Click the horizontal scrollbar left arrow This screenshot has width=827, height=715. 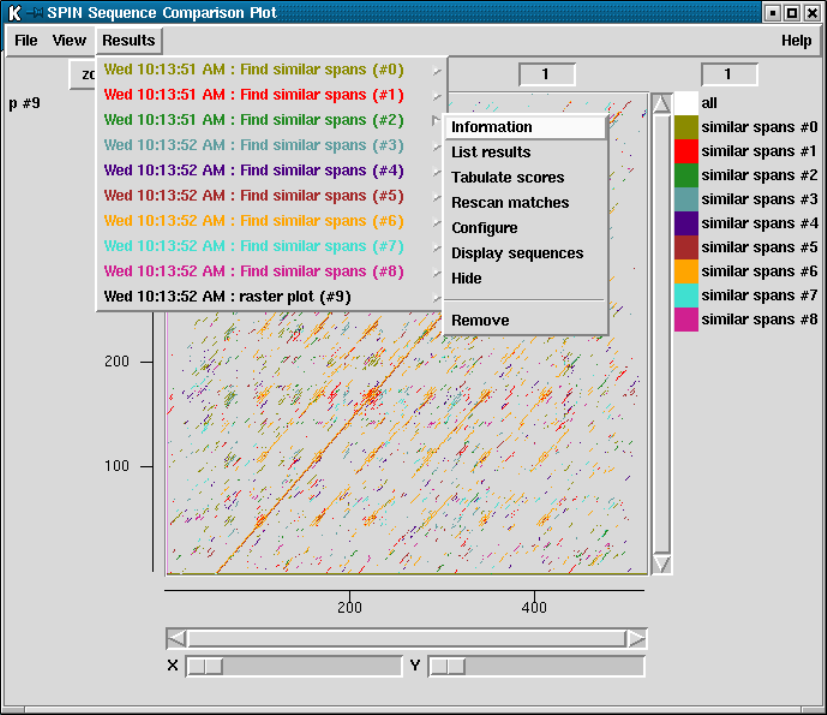click(x=177, y=639)
